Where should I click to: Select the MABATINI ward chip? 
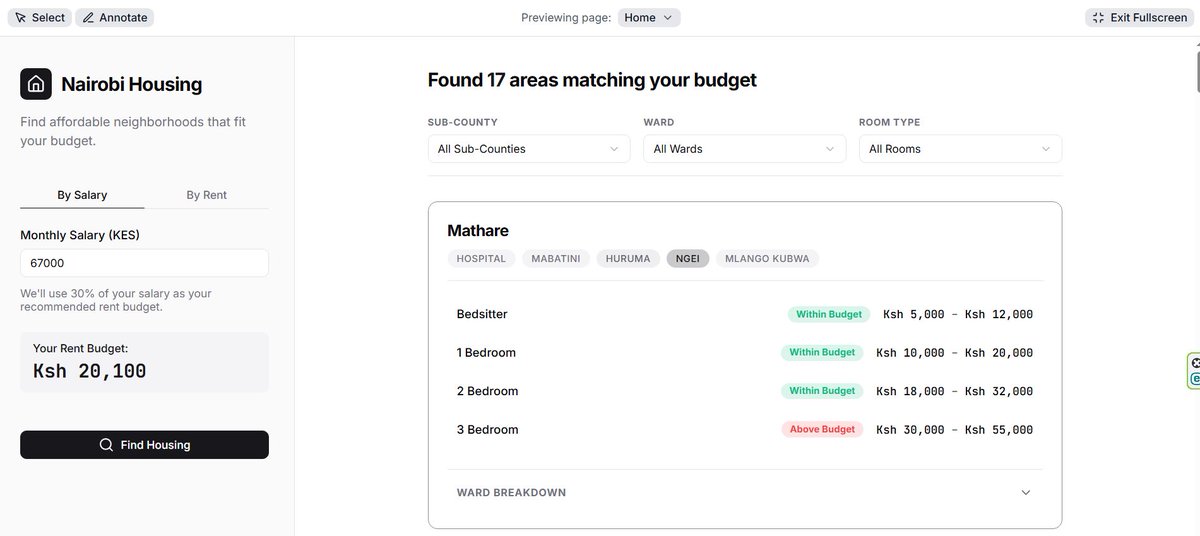click(x=556, y=258)
